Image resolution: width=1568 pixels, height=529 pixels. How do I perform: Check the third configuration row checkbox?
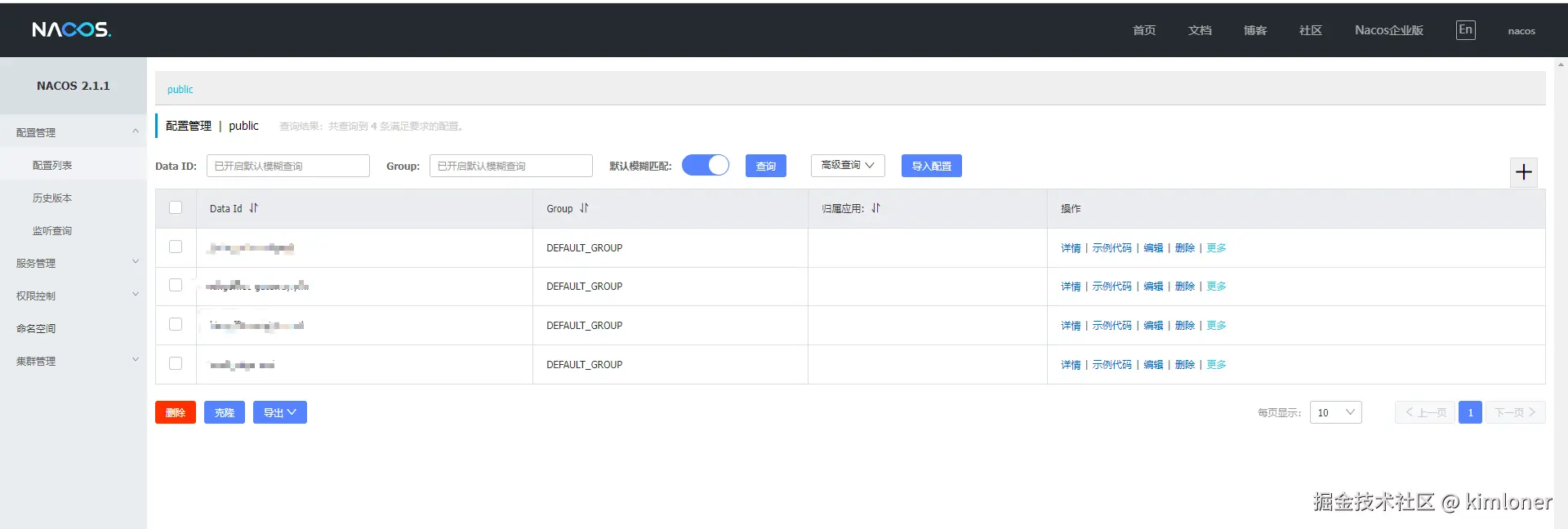click(x=176, y=324)
